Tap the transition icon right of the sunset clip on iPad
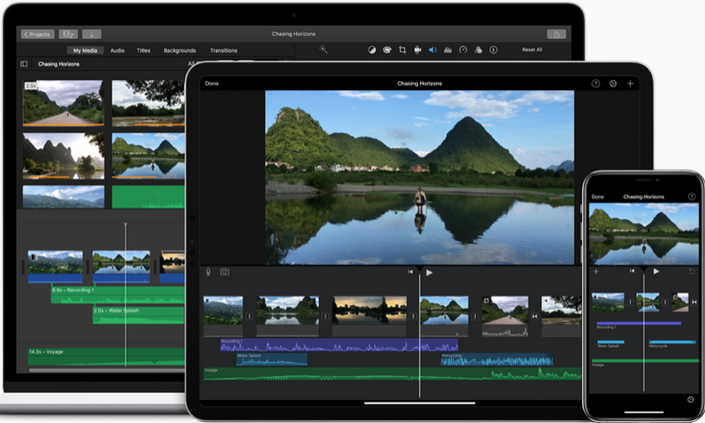The height and width of the screenshot is (423, 705). (x=413, y=316)
